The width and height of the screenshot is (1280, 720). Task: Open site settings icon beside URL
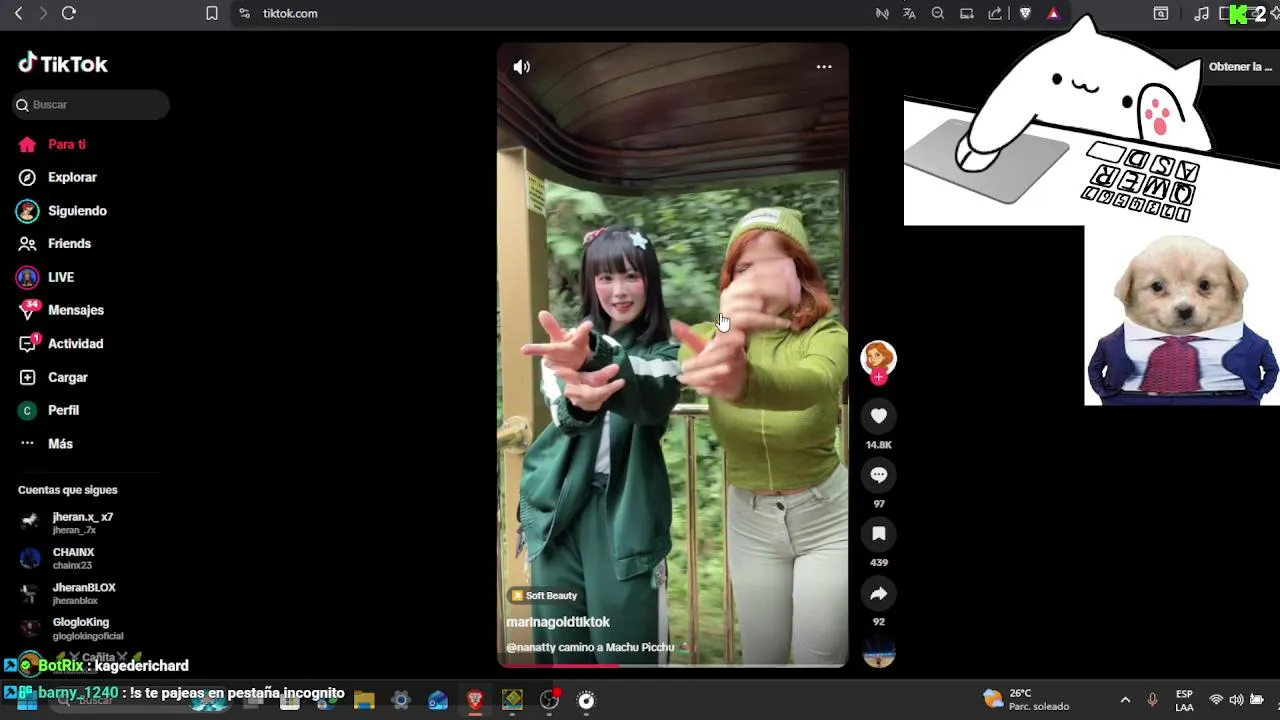[244, 13]
